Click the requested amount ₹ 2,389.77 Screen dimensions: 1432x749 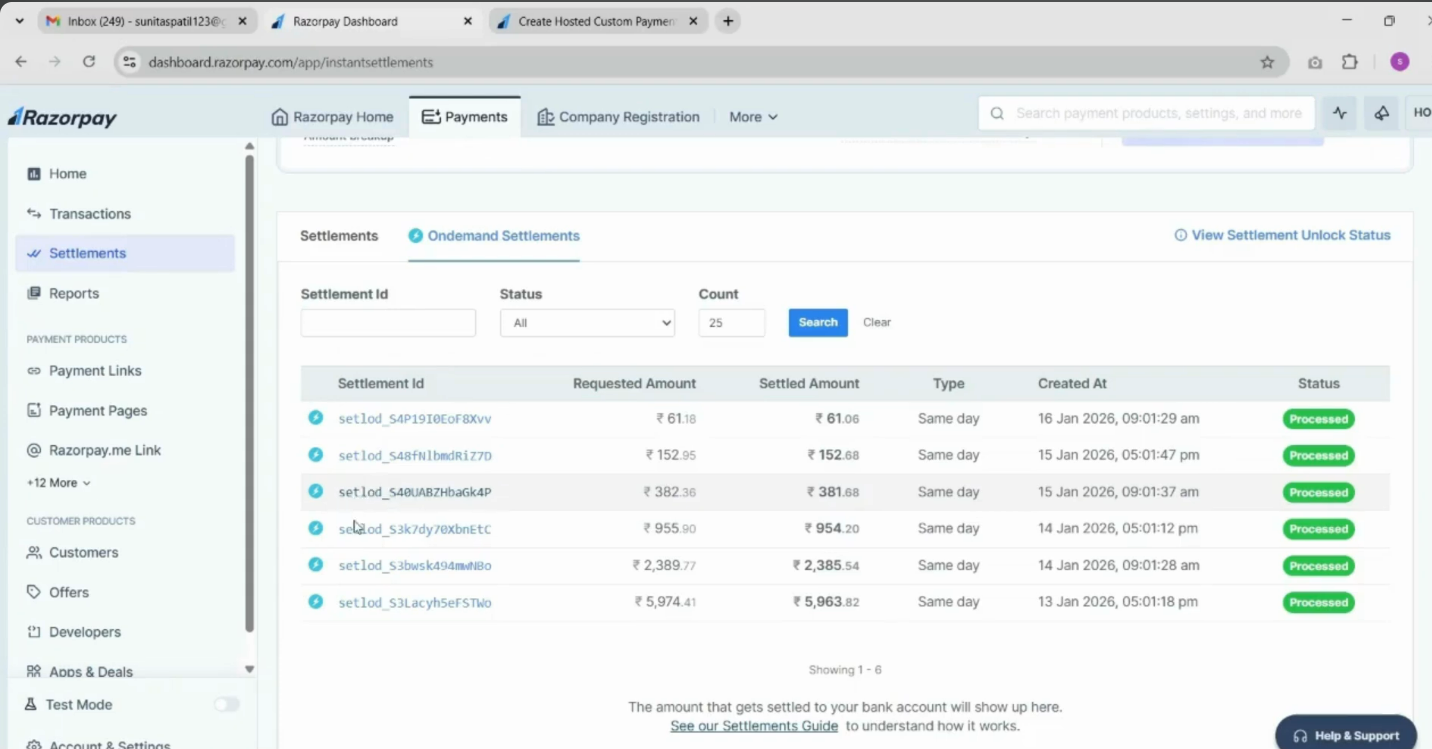664,565
